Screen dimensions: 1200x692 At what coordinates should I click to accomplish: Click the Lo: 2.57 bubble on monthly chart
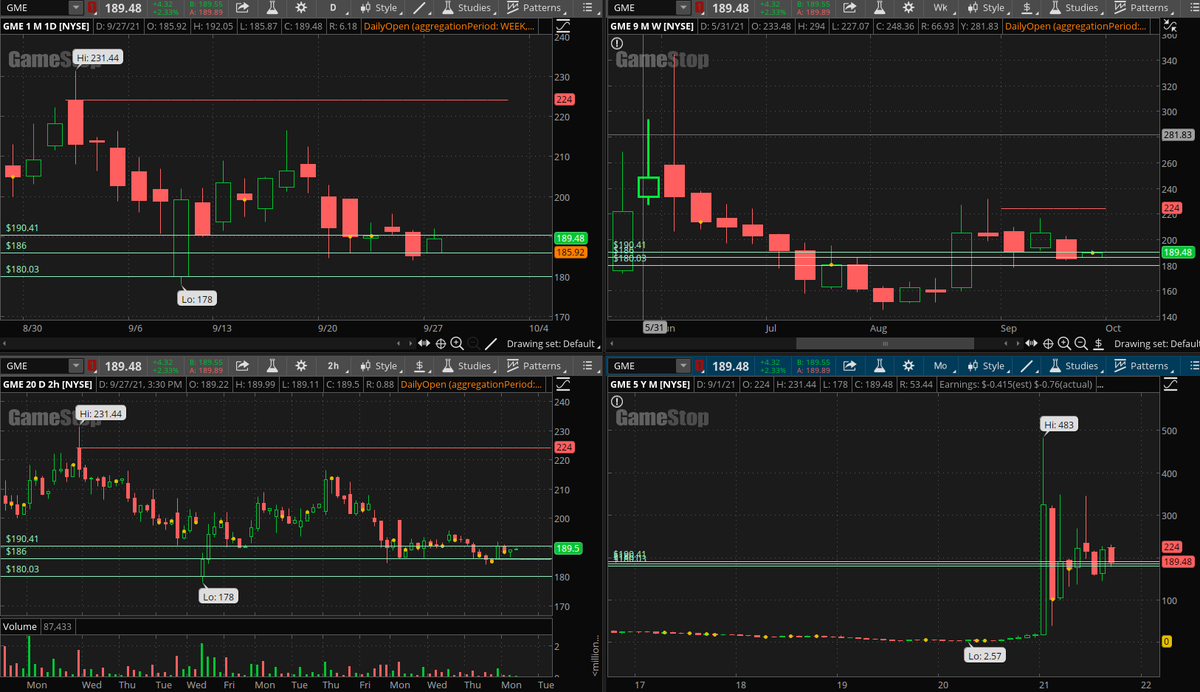coord(984,656)
